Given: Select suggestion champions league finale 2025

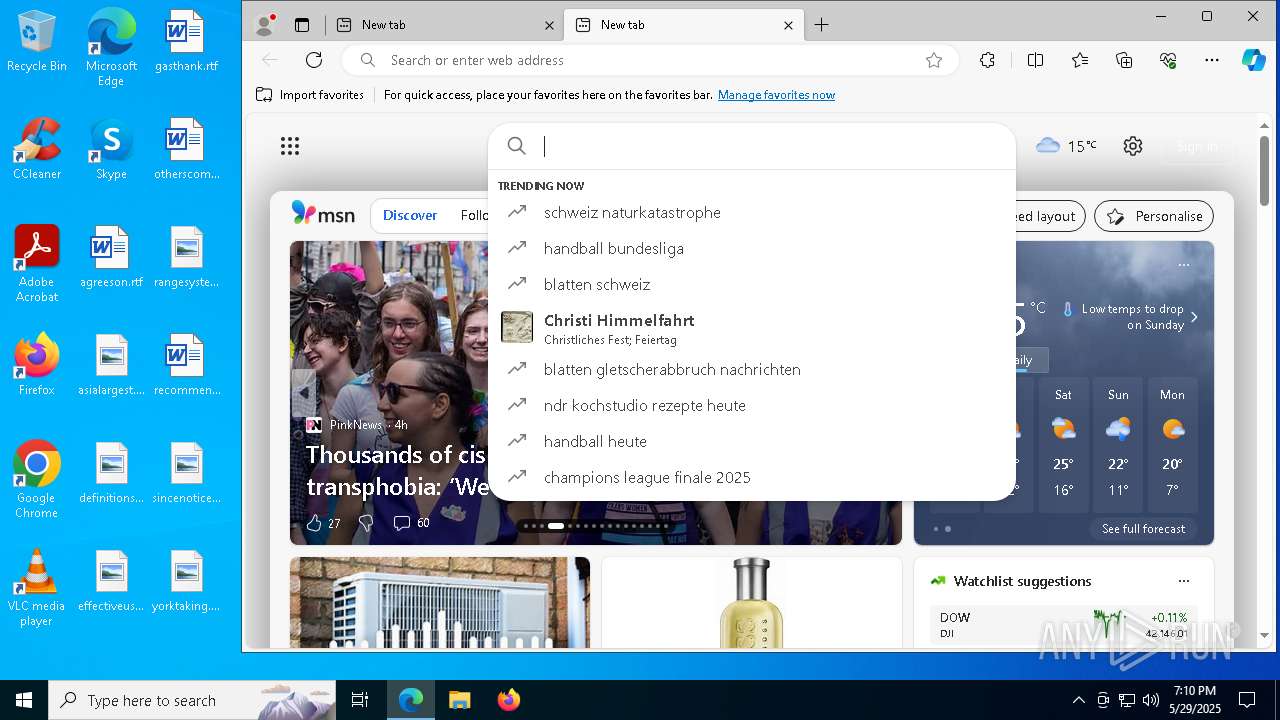Looking at the screenshot, I should click(x=752, y=477).
